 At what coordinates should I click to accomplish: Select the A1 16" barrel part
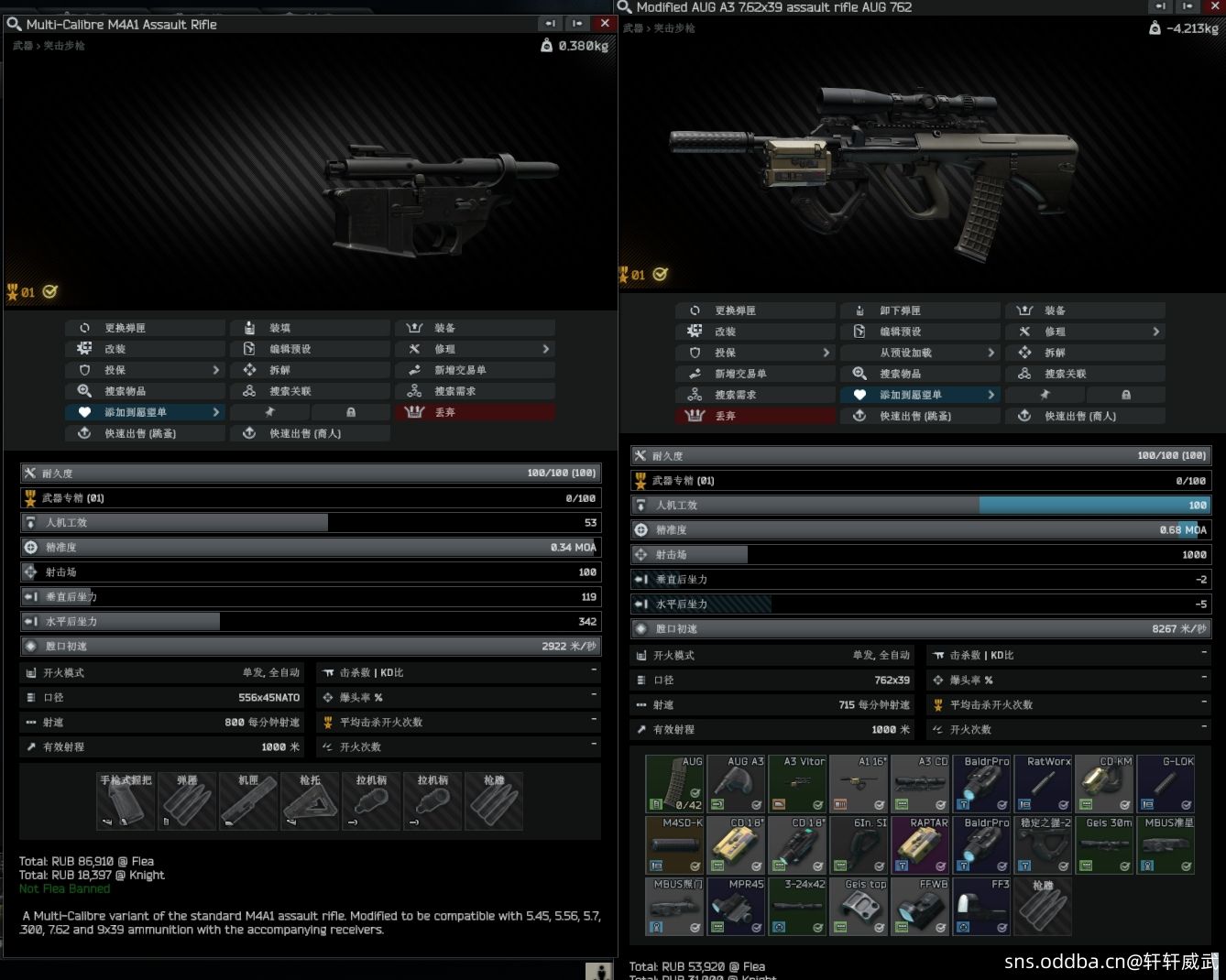click(x=859, y=783)
